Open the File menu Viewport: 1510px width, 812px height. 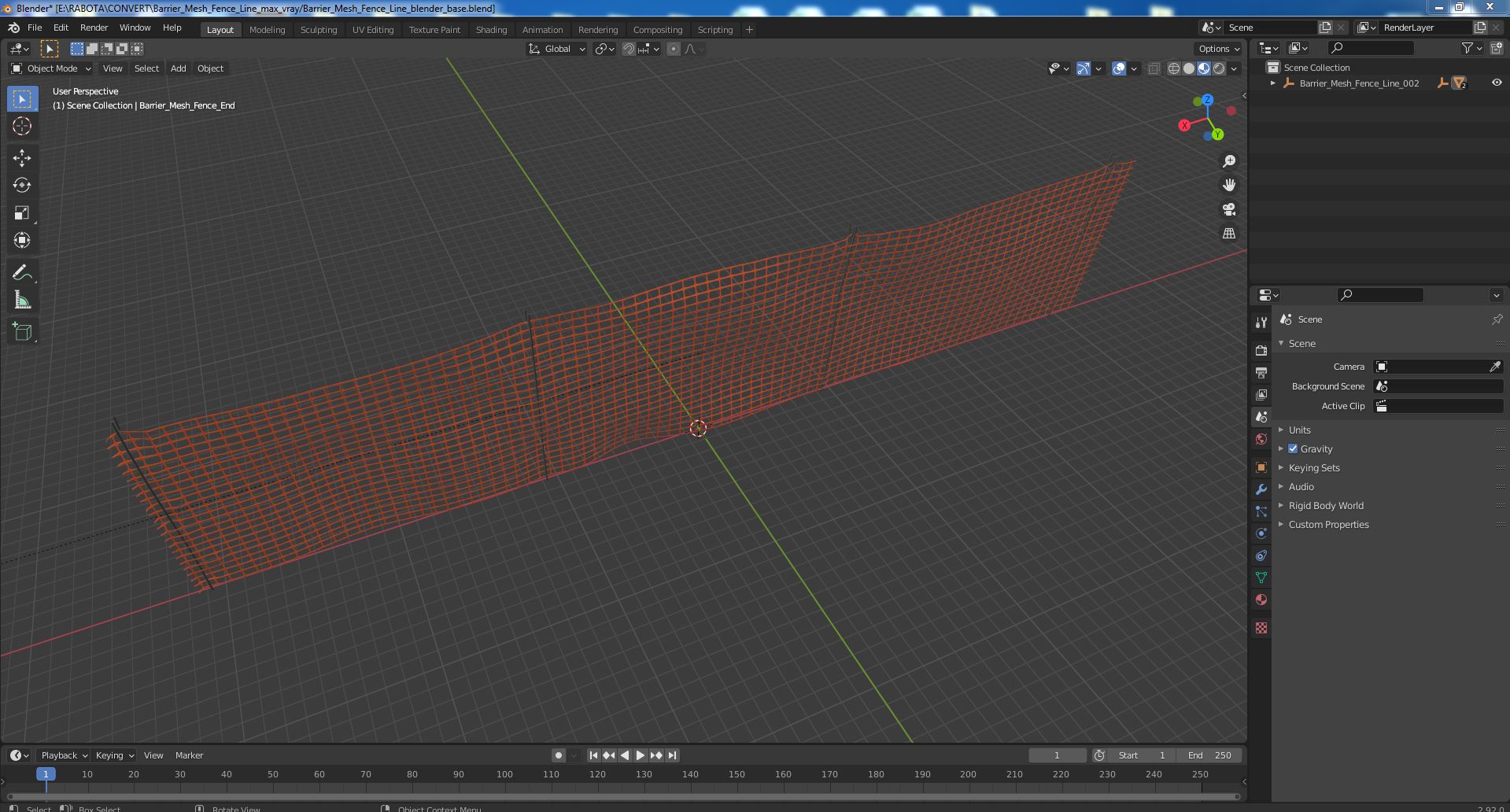point(35,28)
